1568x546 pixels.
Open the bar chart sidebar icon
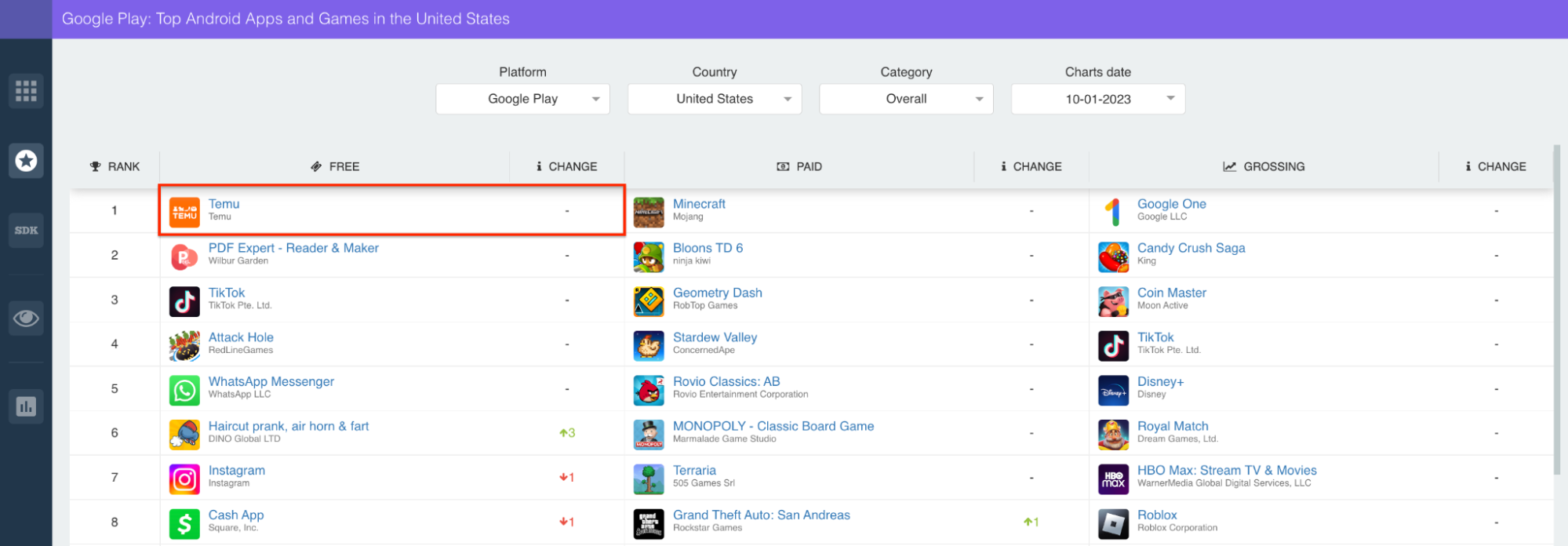tap(26, 406)
